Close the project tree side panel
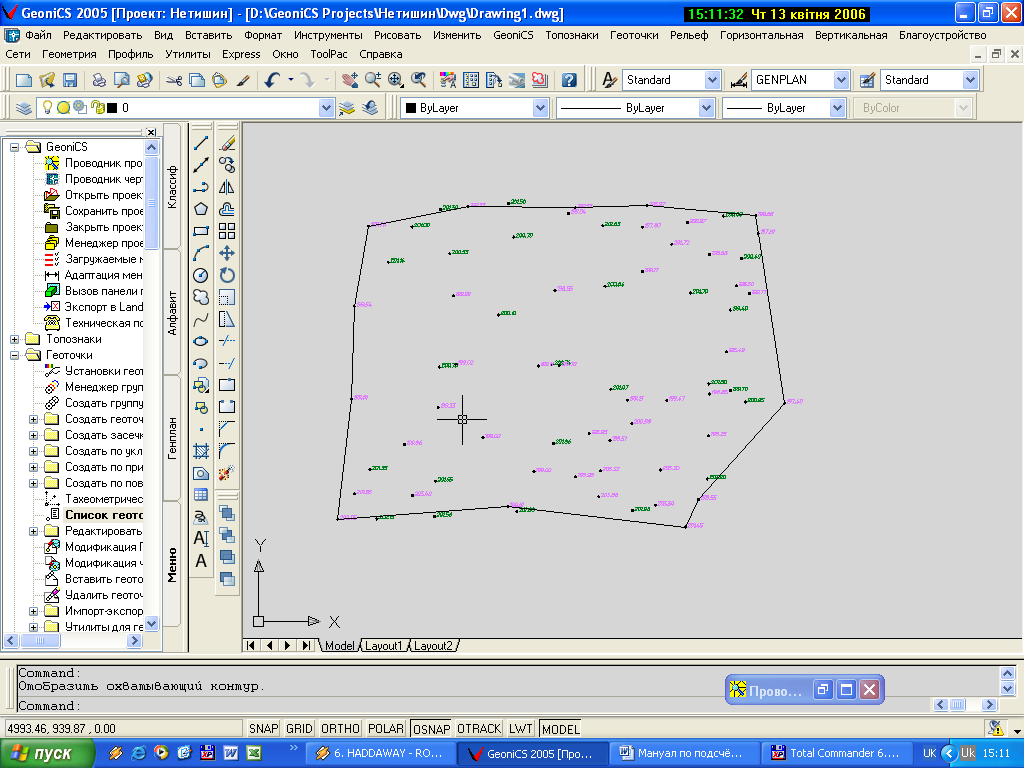1024x768 pixels. point(151,132)
